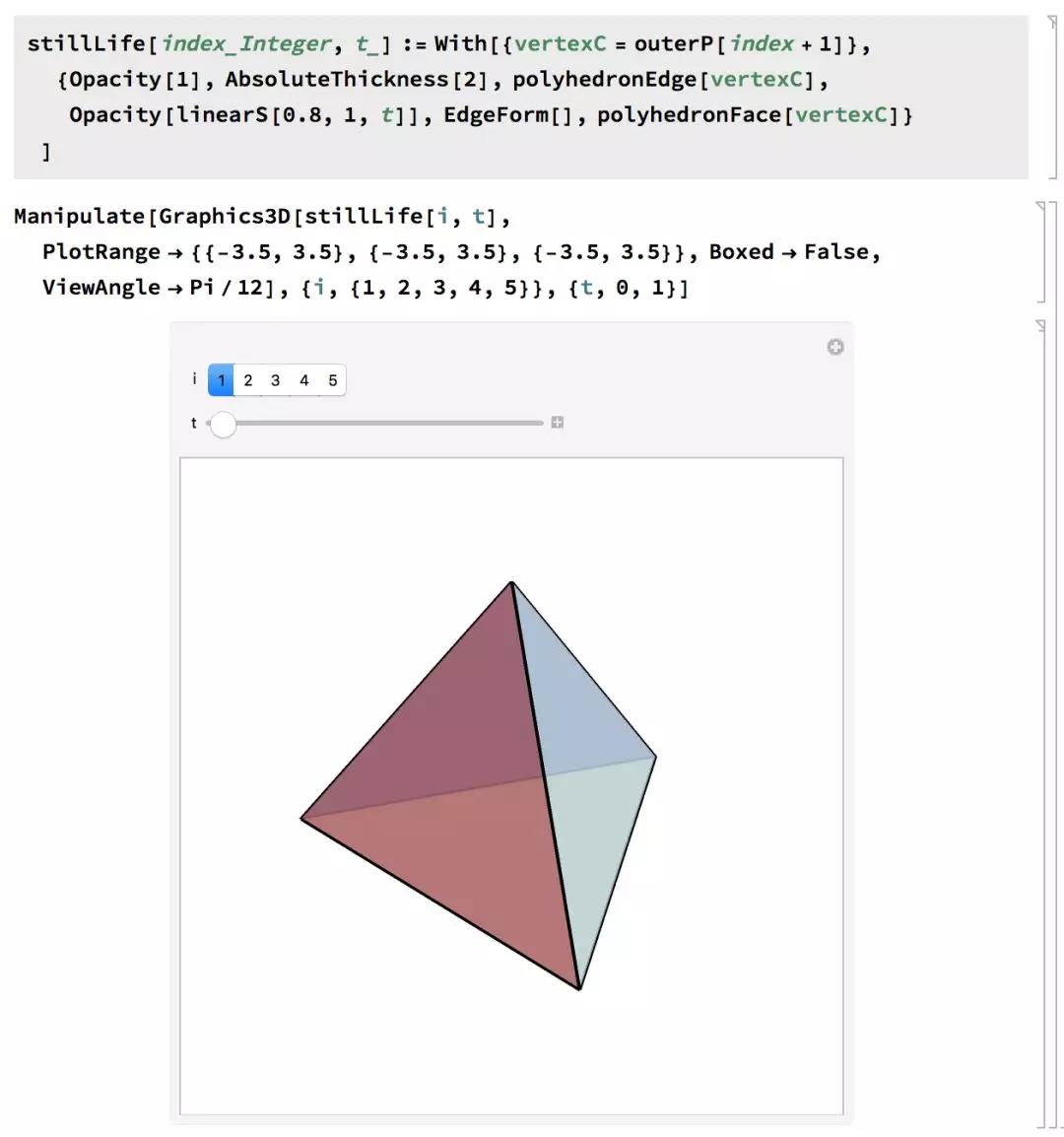Click 'Graphics3D' in the input cell
1064x1137 pixels.
pos(225,216)
